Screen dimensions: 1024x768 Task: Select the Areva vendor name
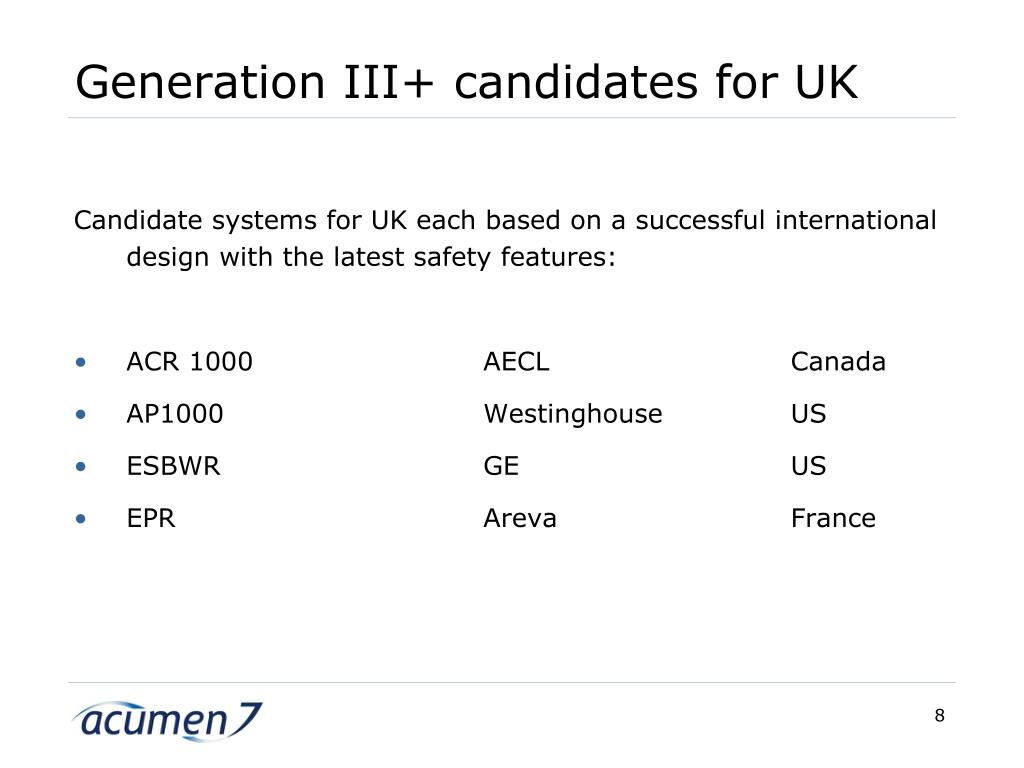tap(520, 518)
